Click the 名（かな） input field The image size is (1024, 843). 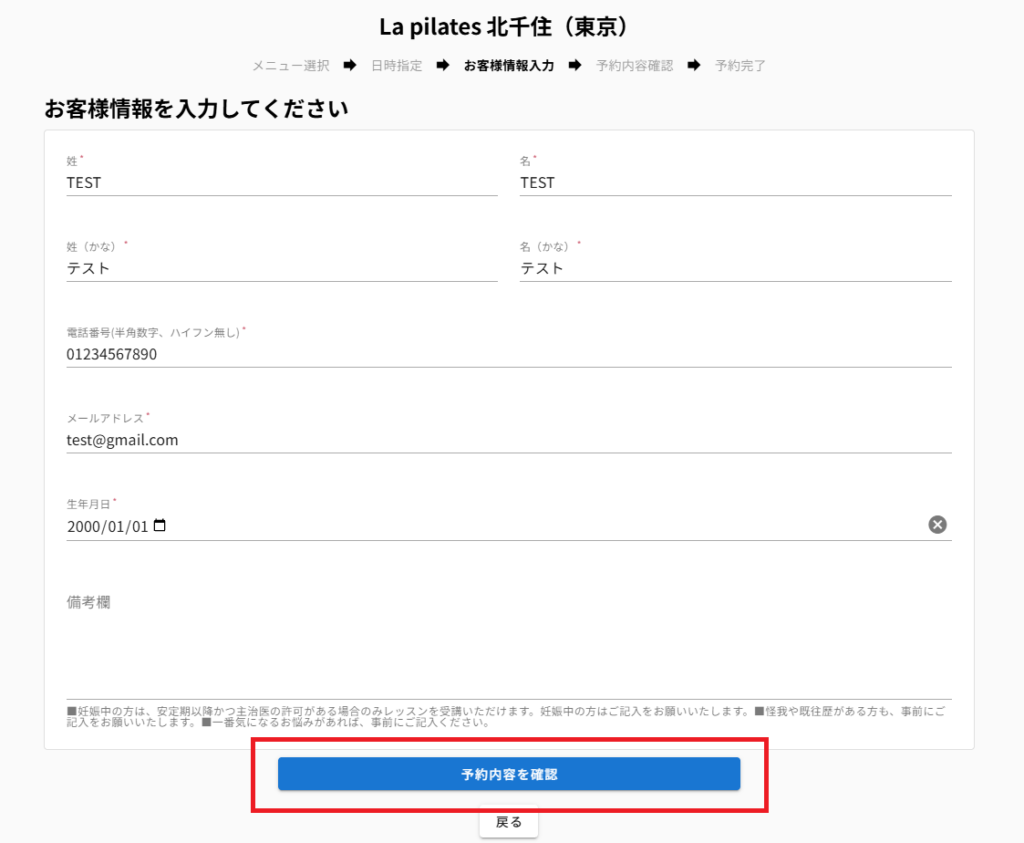pos(735,268)
